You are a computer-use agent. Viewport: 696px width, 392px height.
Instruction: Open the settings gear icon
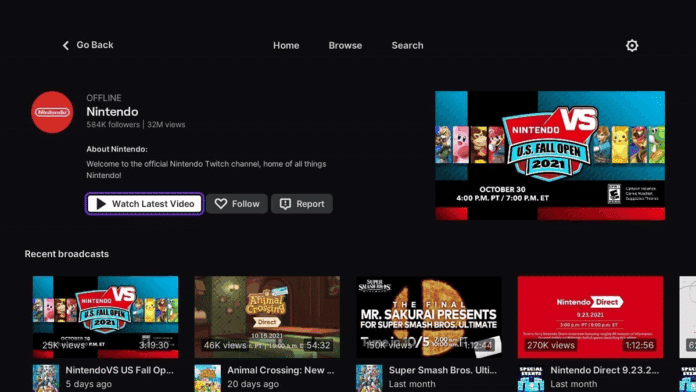pyautogui.click(x=632, y=45)
